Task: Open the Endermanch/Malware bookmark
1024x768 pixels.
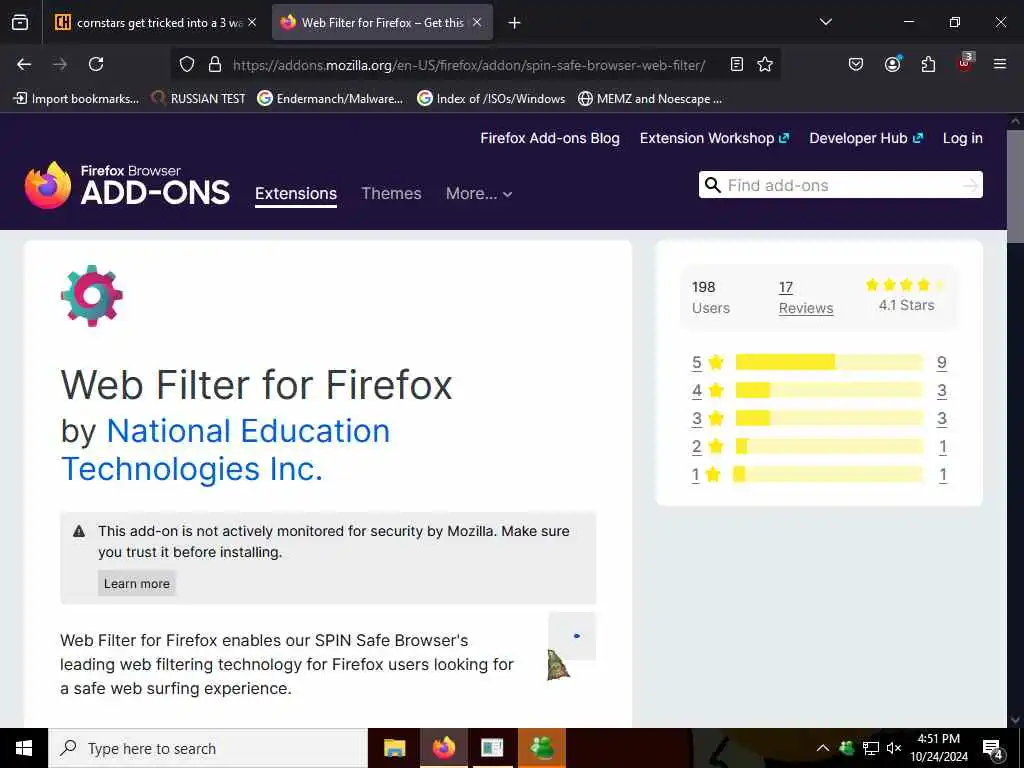Action: point(330,99)
